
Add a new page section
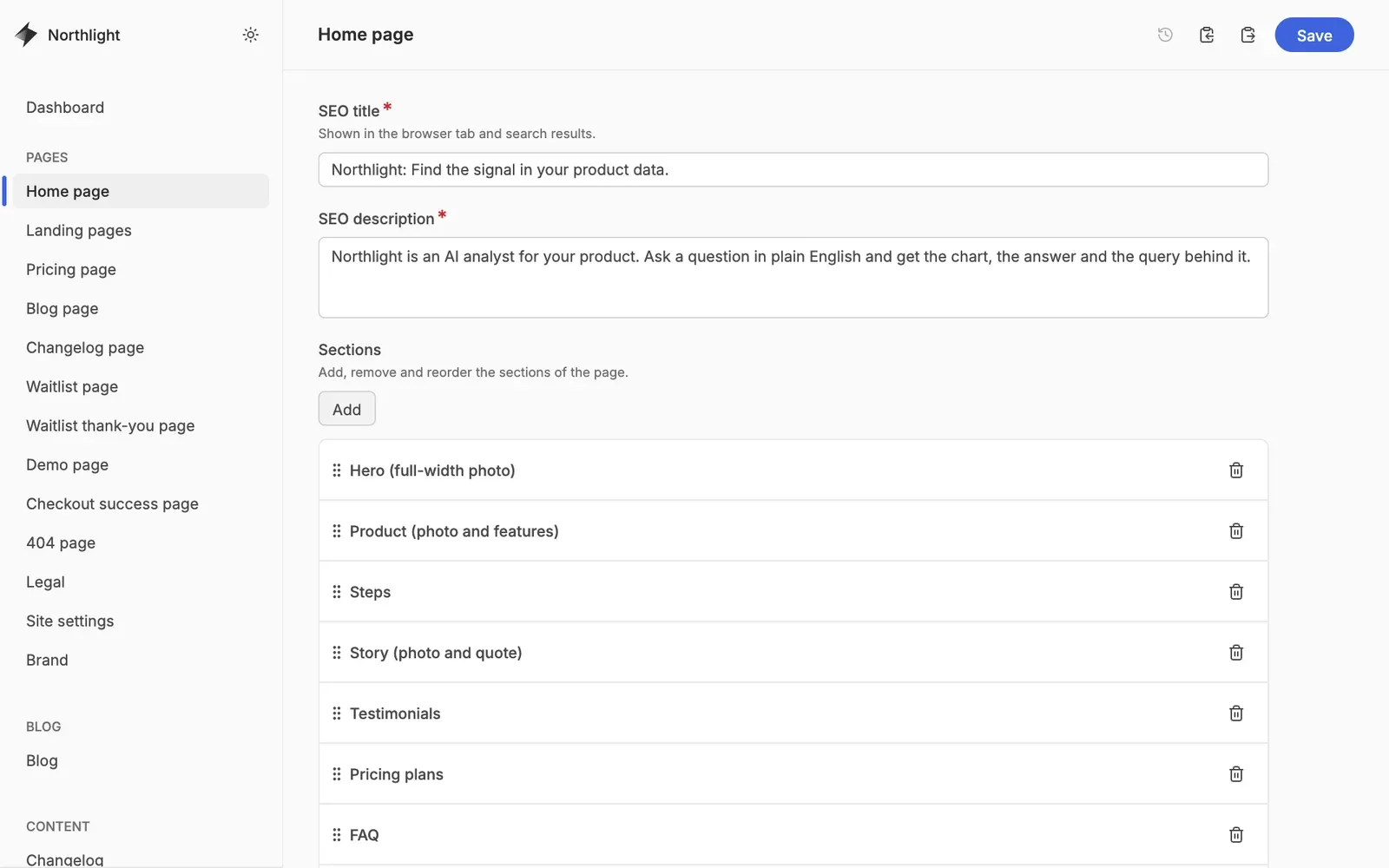(x=346, y=409)
